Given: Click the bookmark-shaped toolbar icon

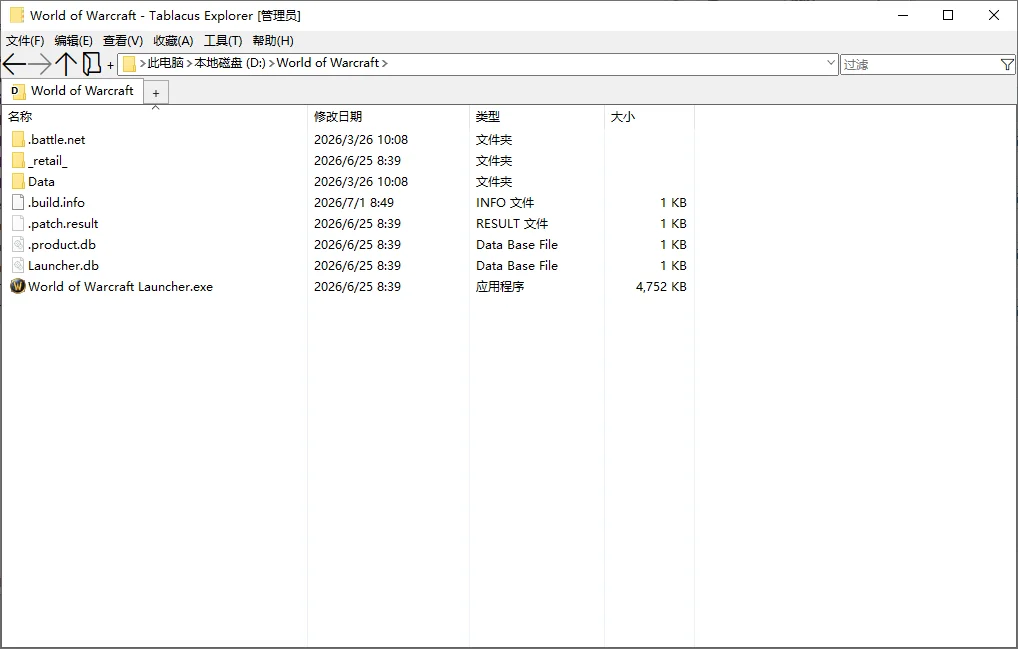Looking at the screenshot, I should coord(92,64).
